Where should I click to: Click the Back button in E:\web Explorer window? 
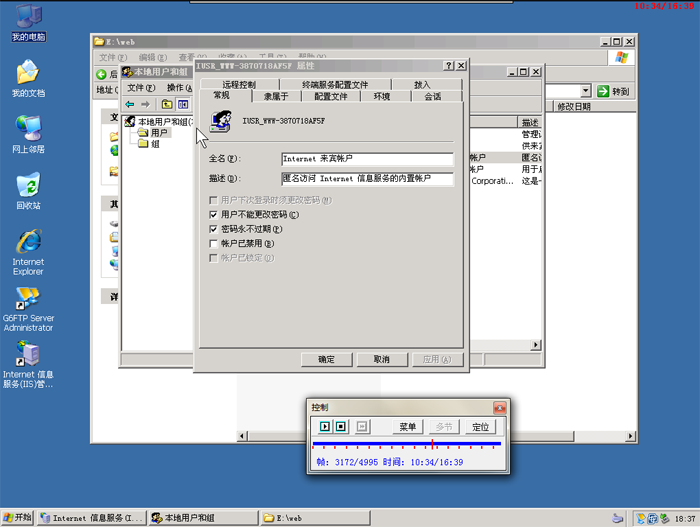106,74
